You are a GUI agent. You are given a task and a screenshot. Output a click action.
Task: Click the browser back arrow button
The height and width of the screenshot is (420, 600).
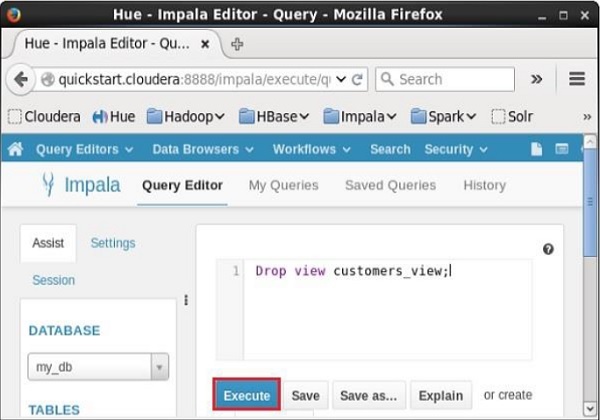point(20,79)
